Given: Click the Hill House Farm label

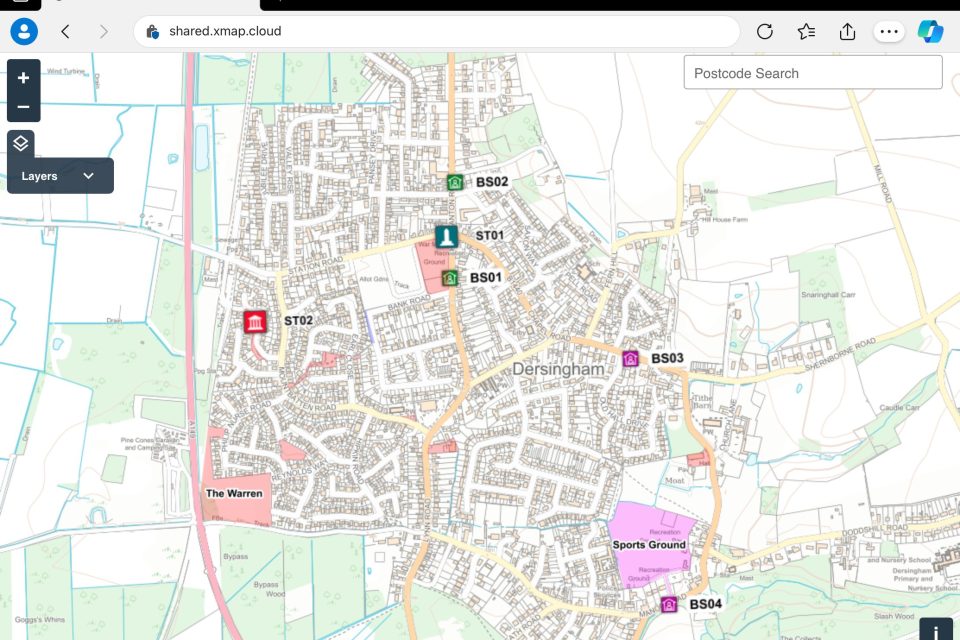Looking at the screenshot, I should [x=724, y=219].
